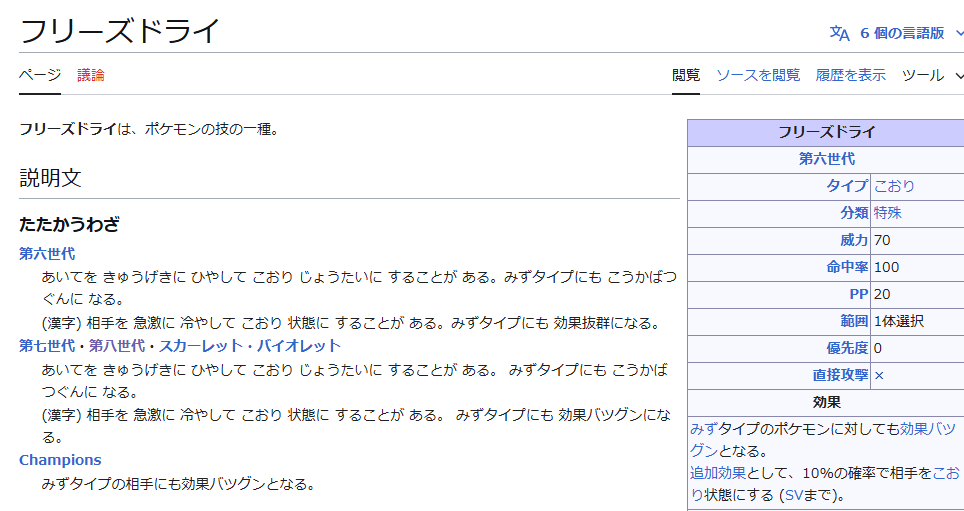
Task: Follow the 第八世代 link
Action: coord(117,346)
